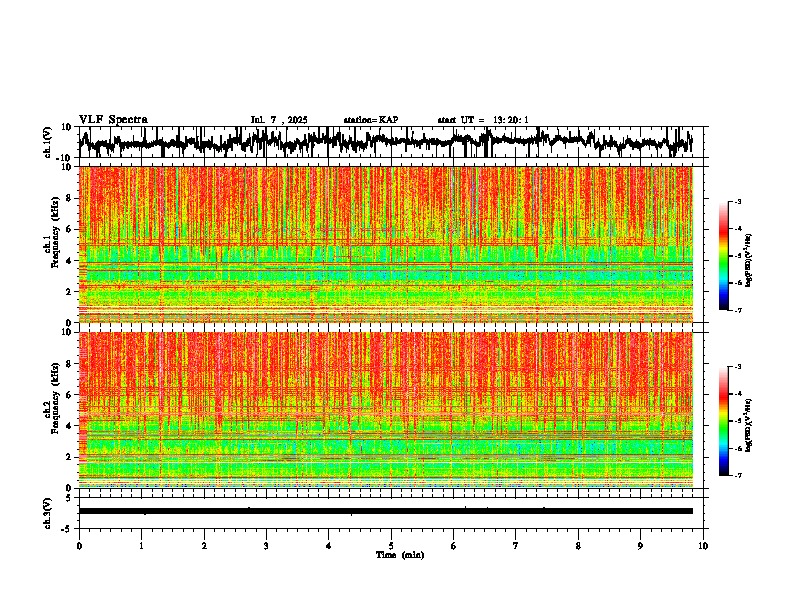Click the "ch.3(V)" axis label
This screenshot has height=612, width=792.
point(48,513)
